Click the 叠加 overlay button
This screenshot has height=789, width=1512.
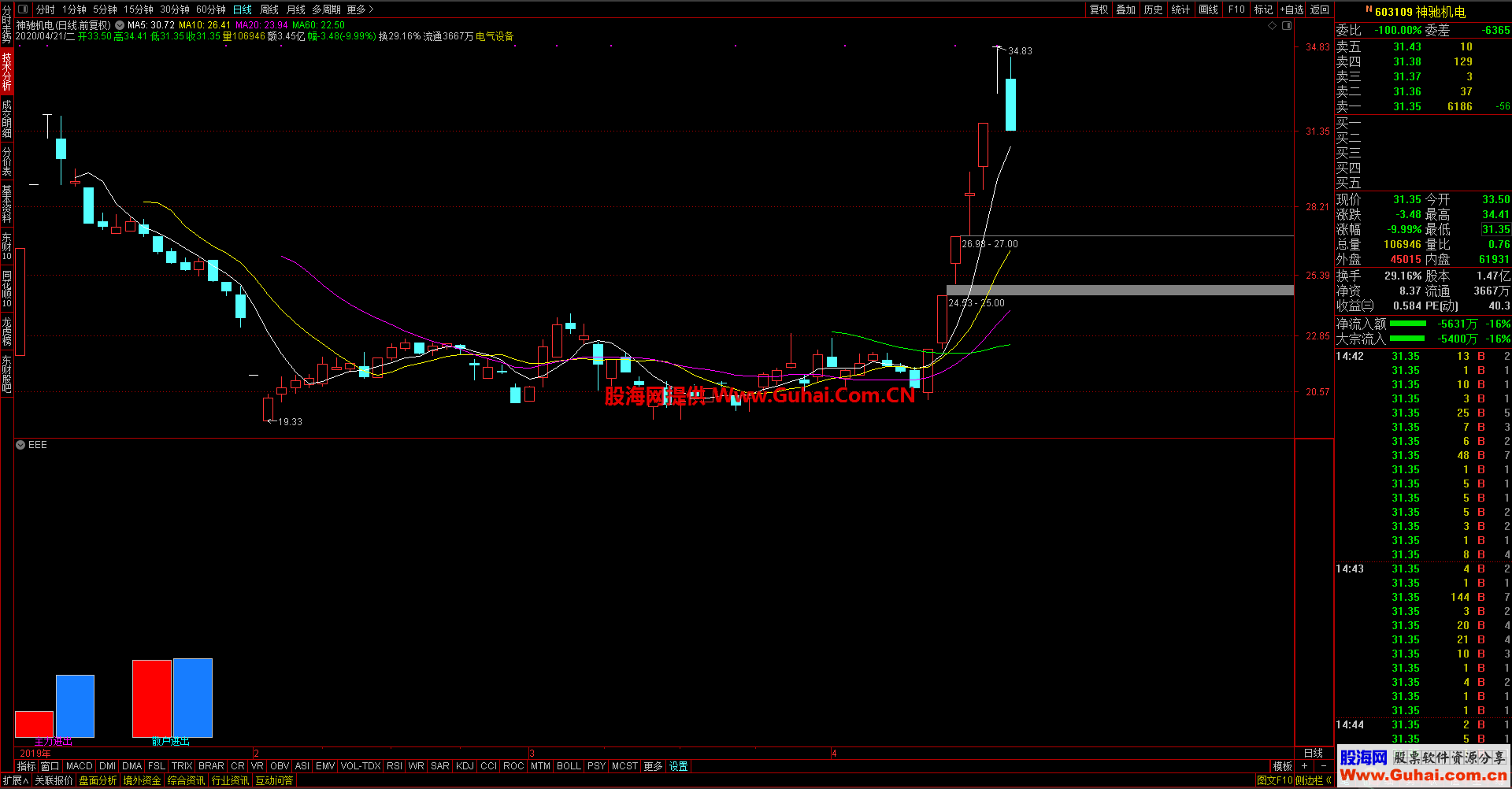pyautogui.click(x=1126, y=9)
